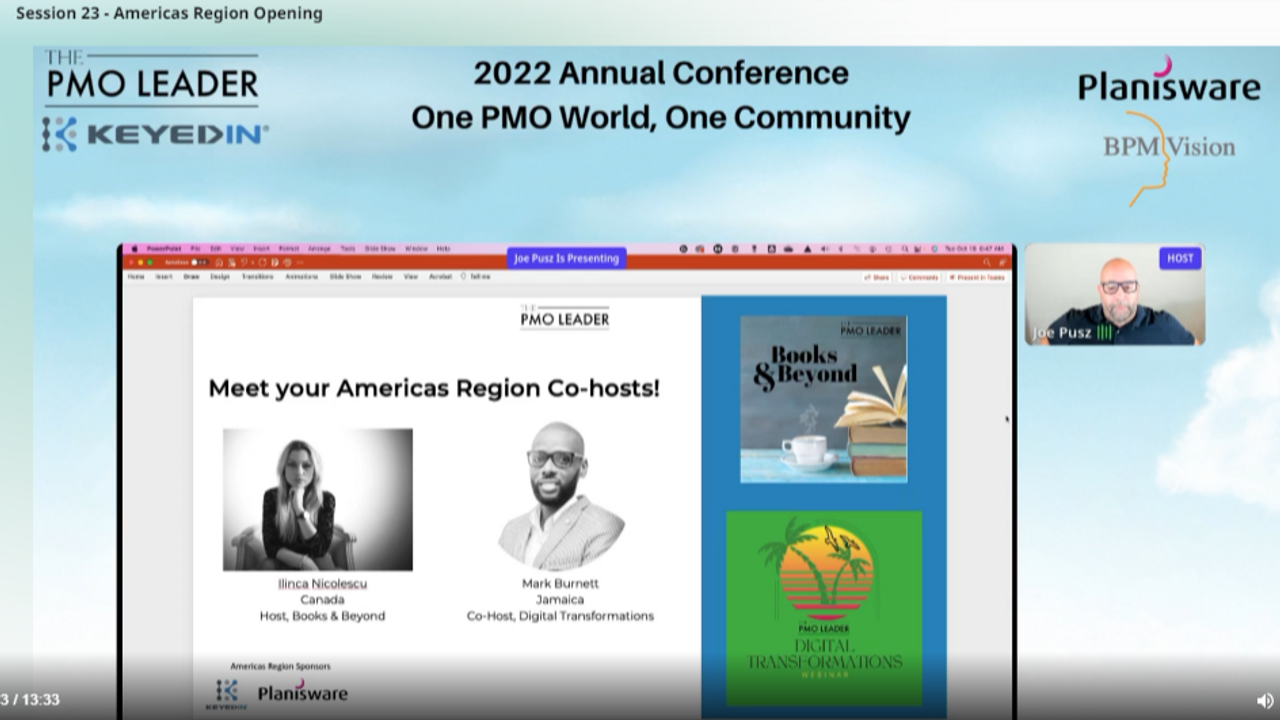This screenshot has height=720, width=1280.
Task: Click the '2022 Annual Conference' heading
Action: (661, 73)
